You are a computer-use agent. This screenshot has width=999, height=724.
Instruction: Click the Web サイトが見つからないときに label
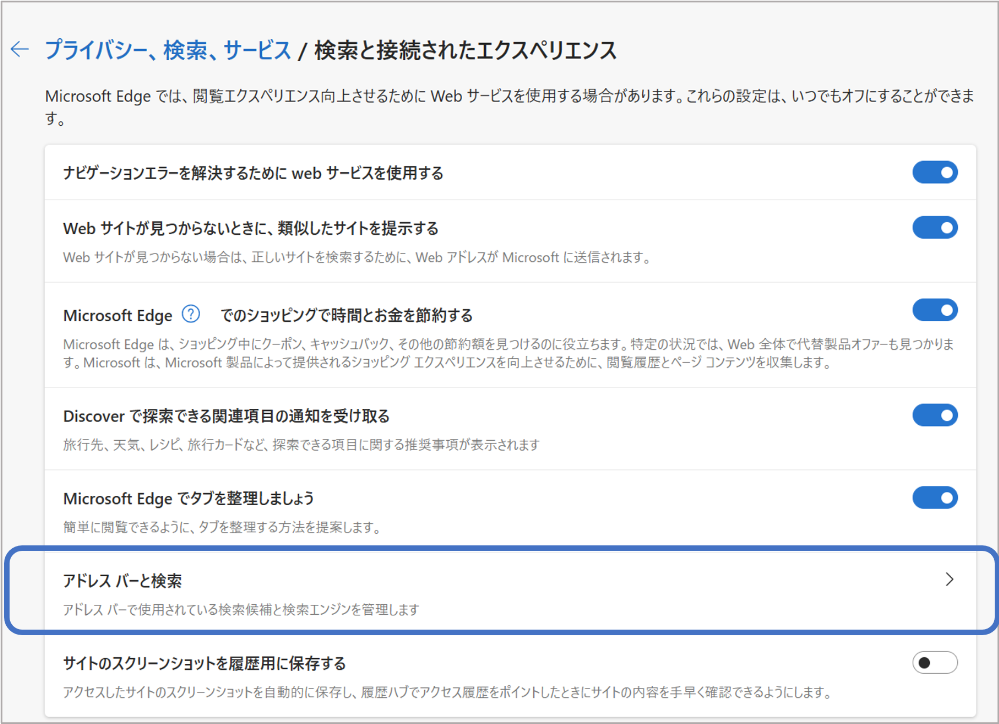[x=251, y=228]
